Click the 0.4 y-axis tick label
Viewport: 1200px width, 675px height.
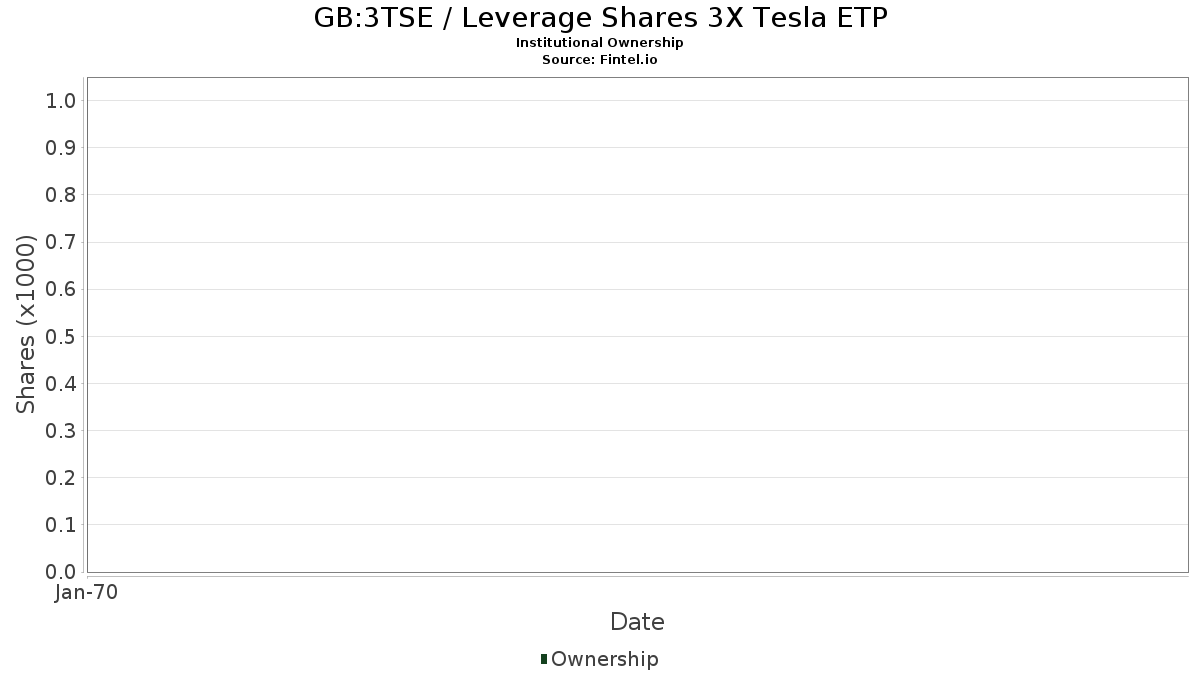(x=61, y=383)
